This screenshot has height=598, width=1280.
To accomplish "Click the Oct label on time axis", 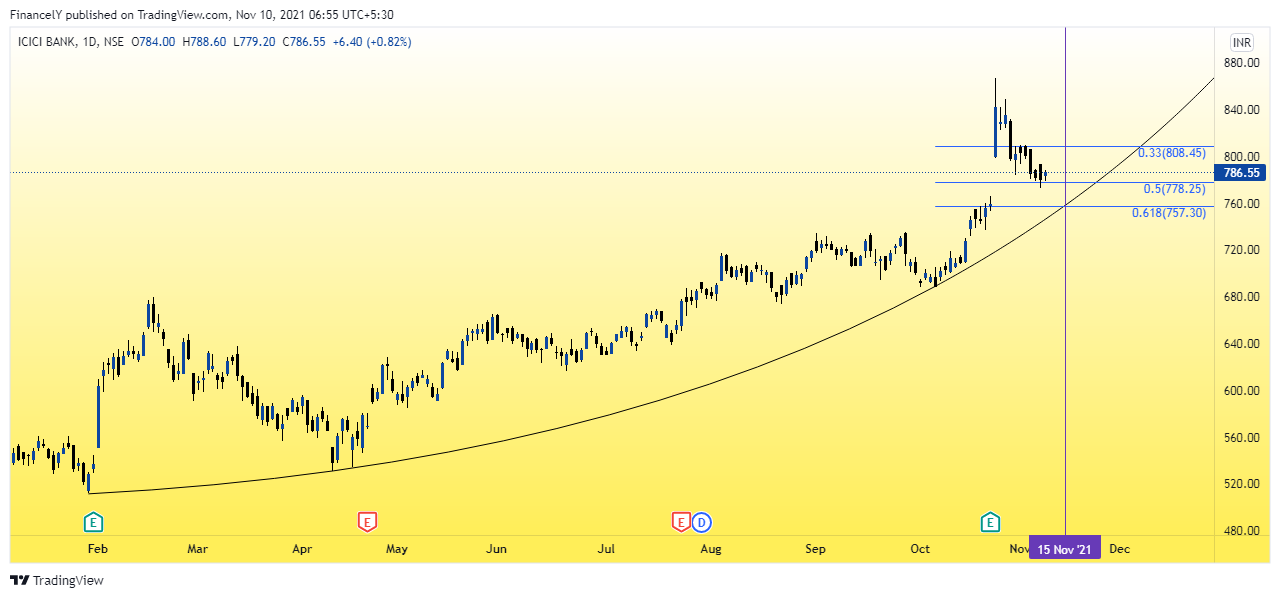I will pos(920,549).
